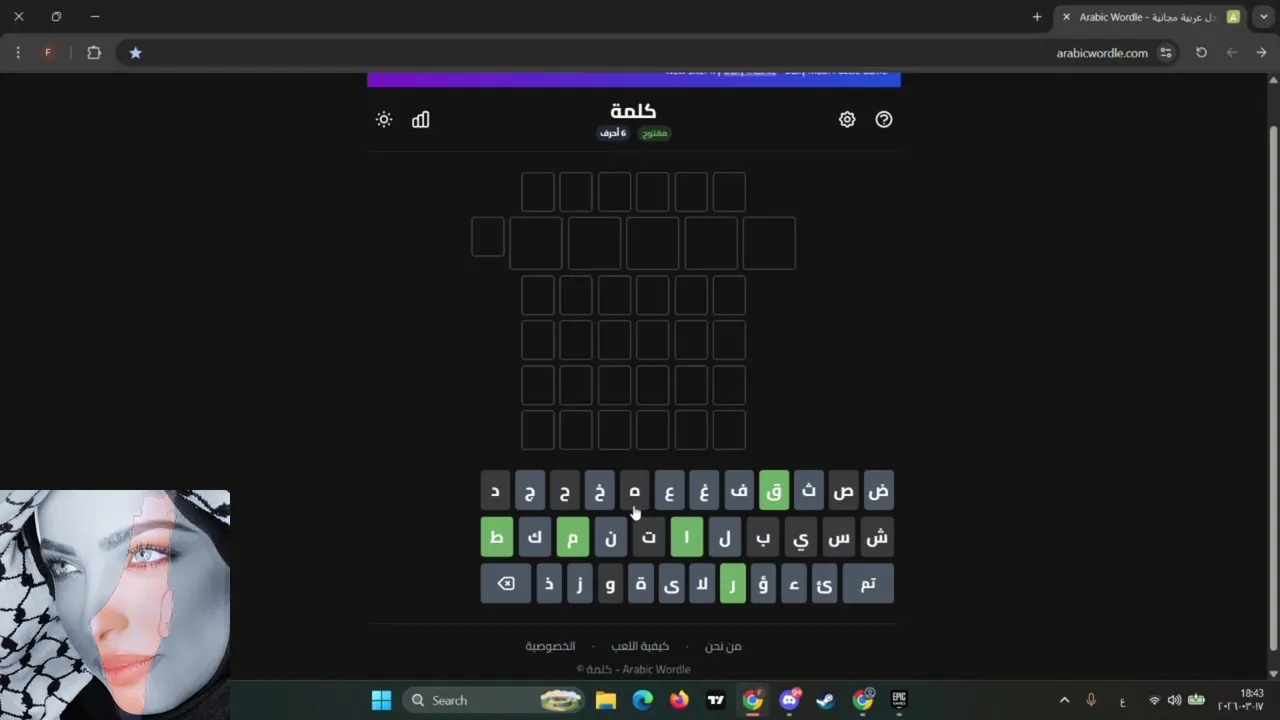Open Steam from the taskbar
This screenshot has width=1280, height=720.
pyautogui.click(x=826, y=700)
